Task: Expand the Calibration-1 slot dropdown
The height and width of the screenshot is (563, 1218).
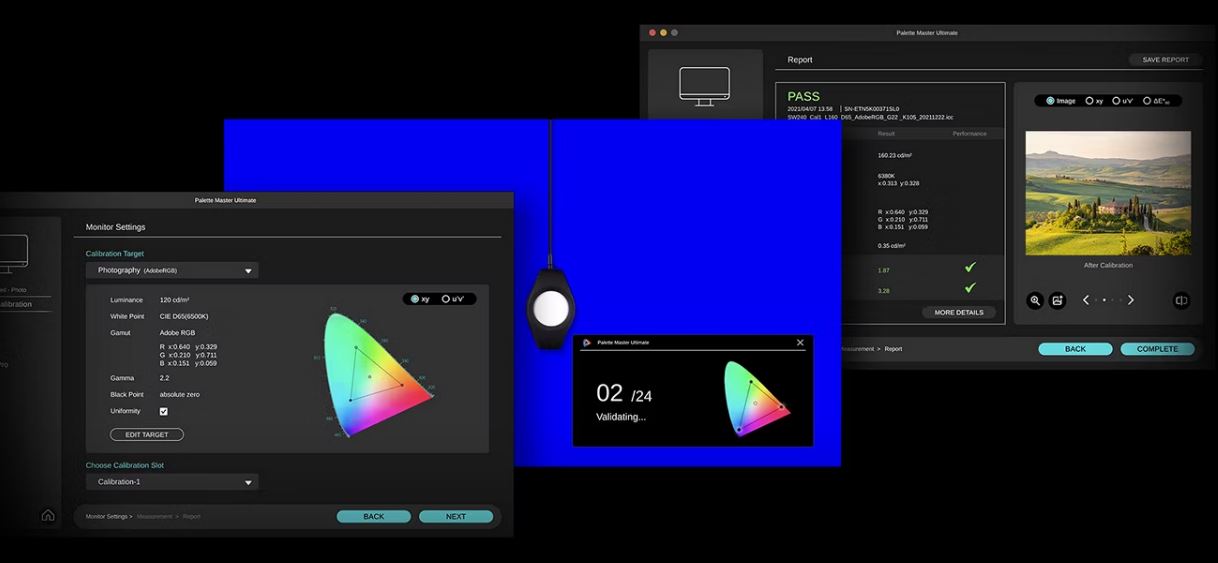Action: coord(172,482)
